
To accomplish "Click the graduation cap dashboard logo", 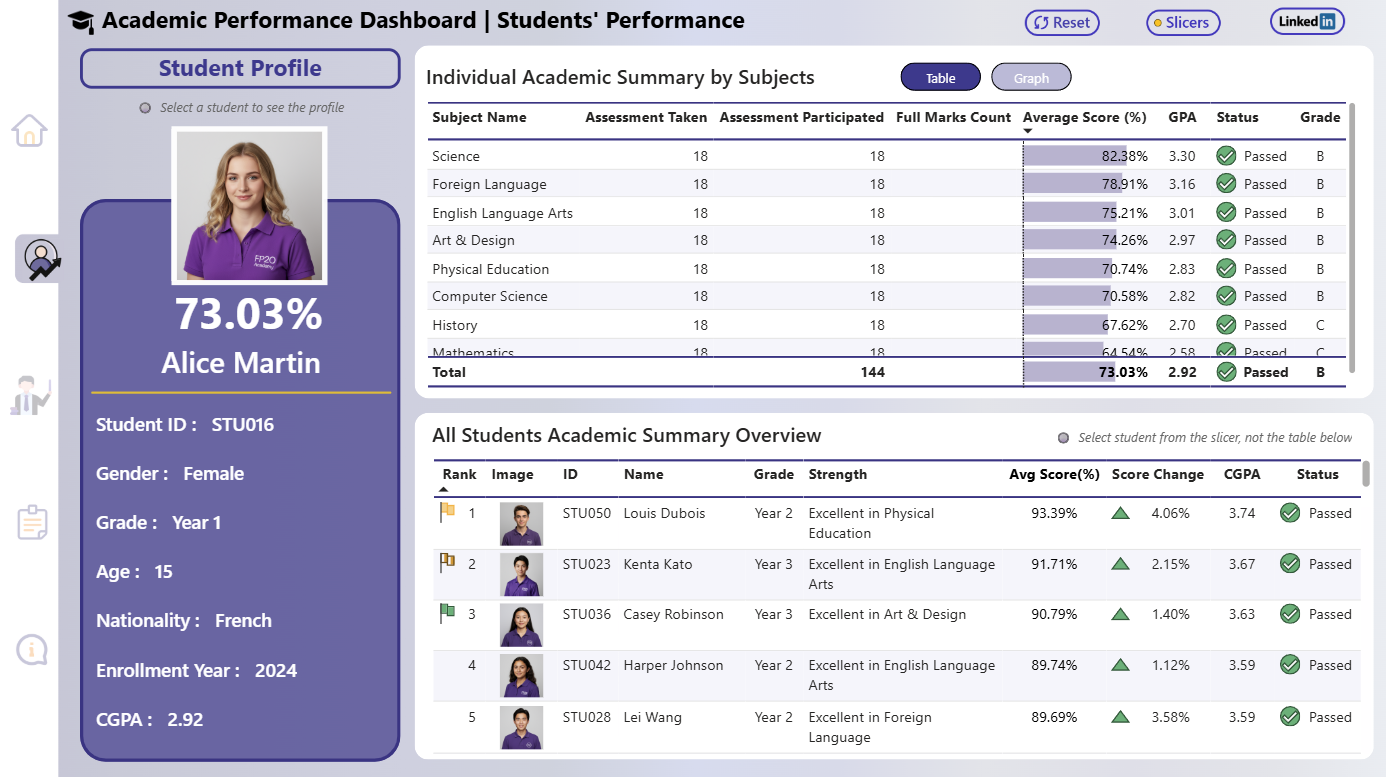I will pyautogui.click(x=81, y=22).
